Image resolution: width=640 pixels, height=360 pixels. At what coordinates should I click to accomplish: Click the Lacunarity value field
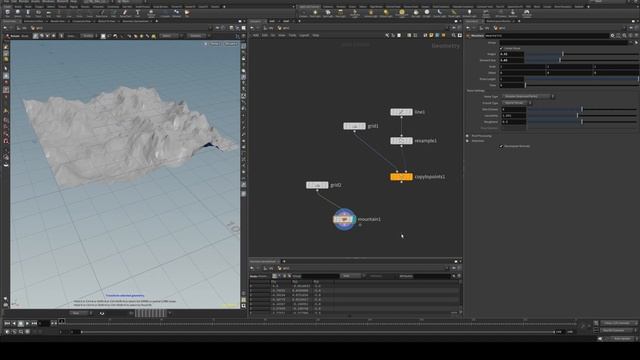[513, 116]
